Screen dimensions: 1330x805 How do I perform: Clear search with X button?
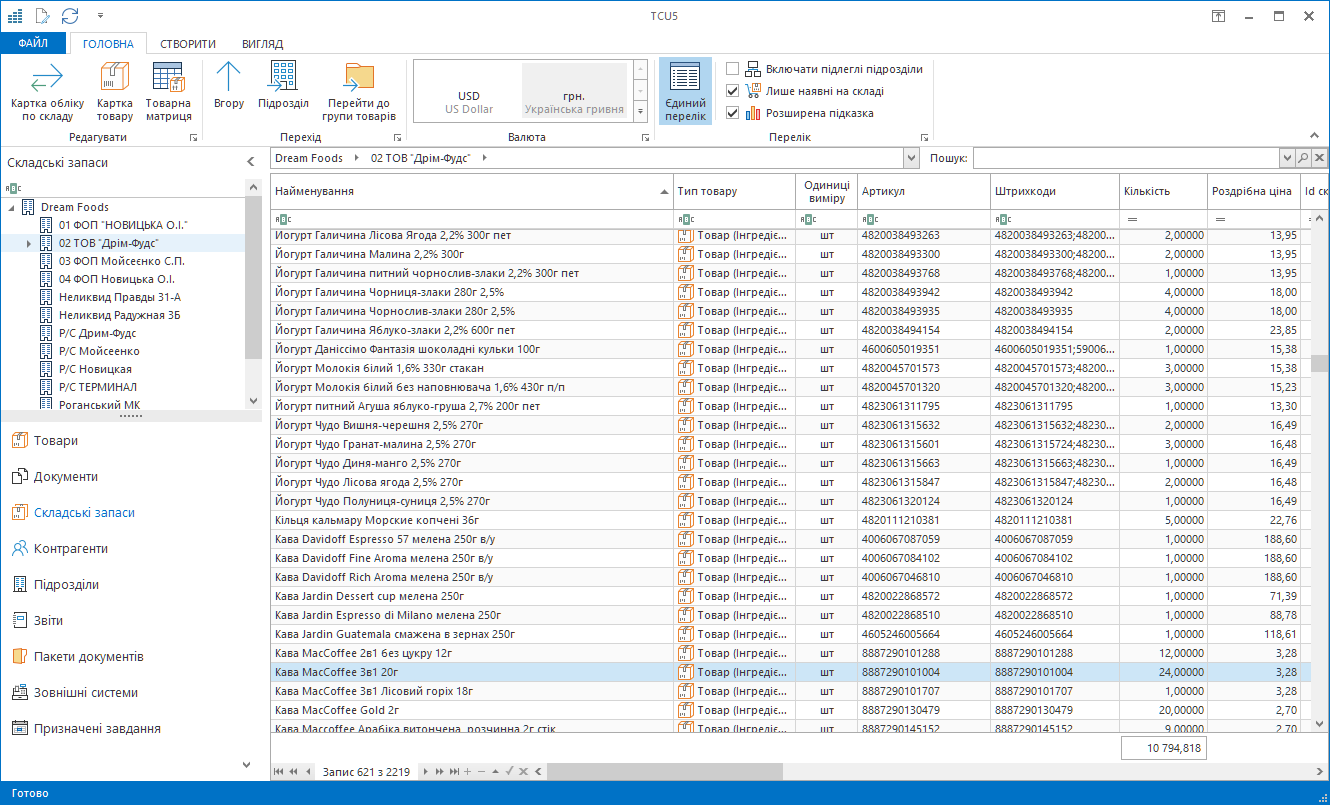pyautogui.click(x=1319, y=158)
